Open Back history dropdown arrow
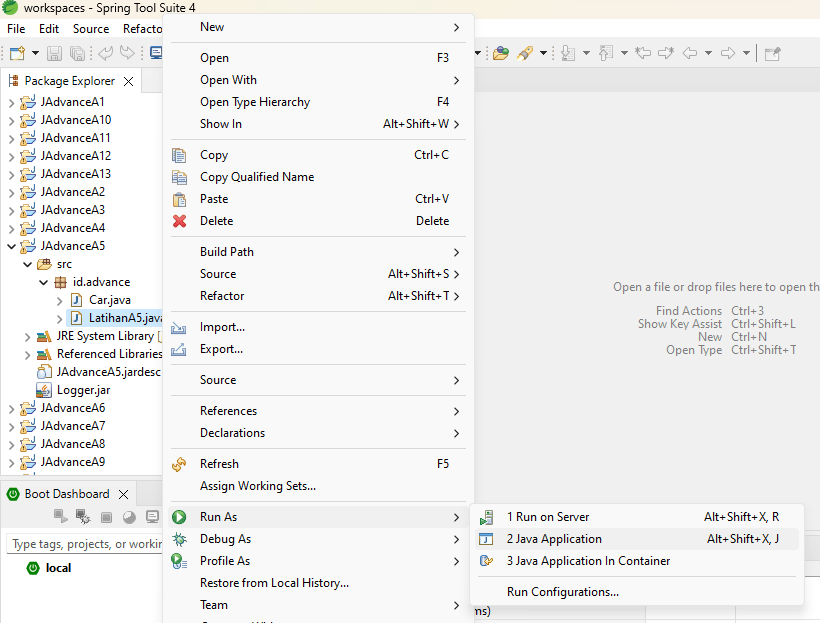This screenshot has width=820, height=623. click(x=708, y=53)
